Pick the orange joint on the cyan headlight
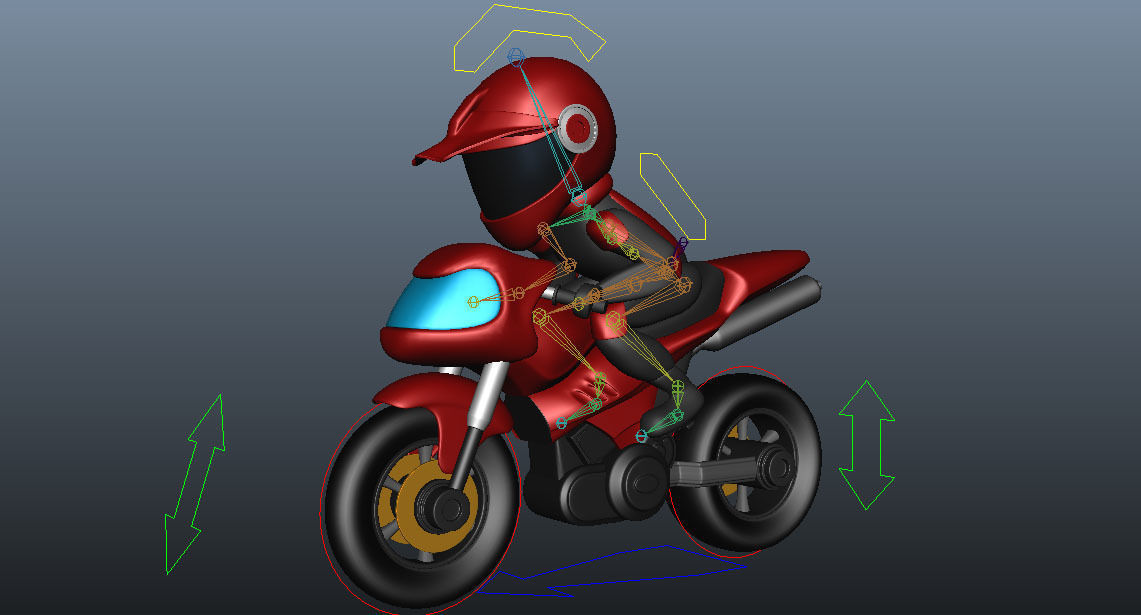This screenshot has width=1141, height=615. [473, 301]
